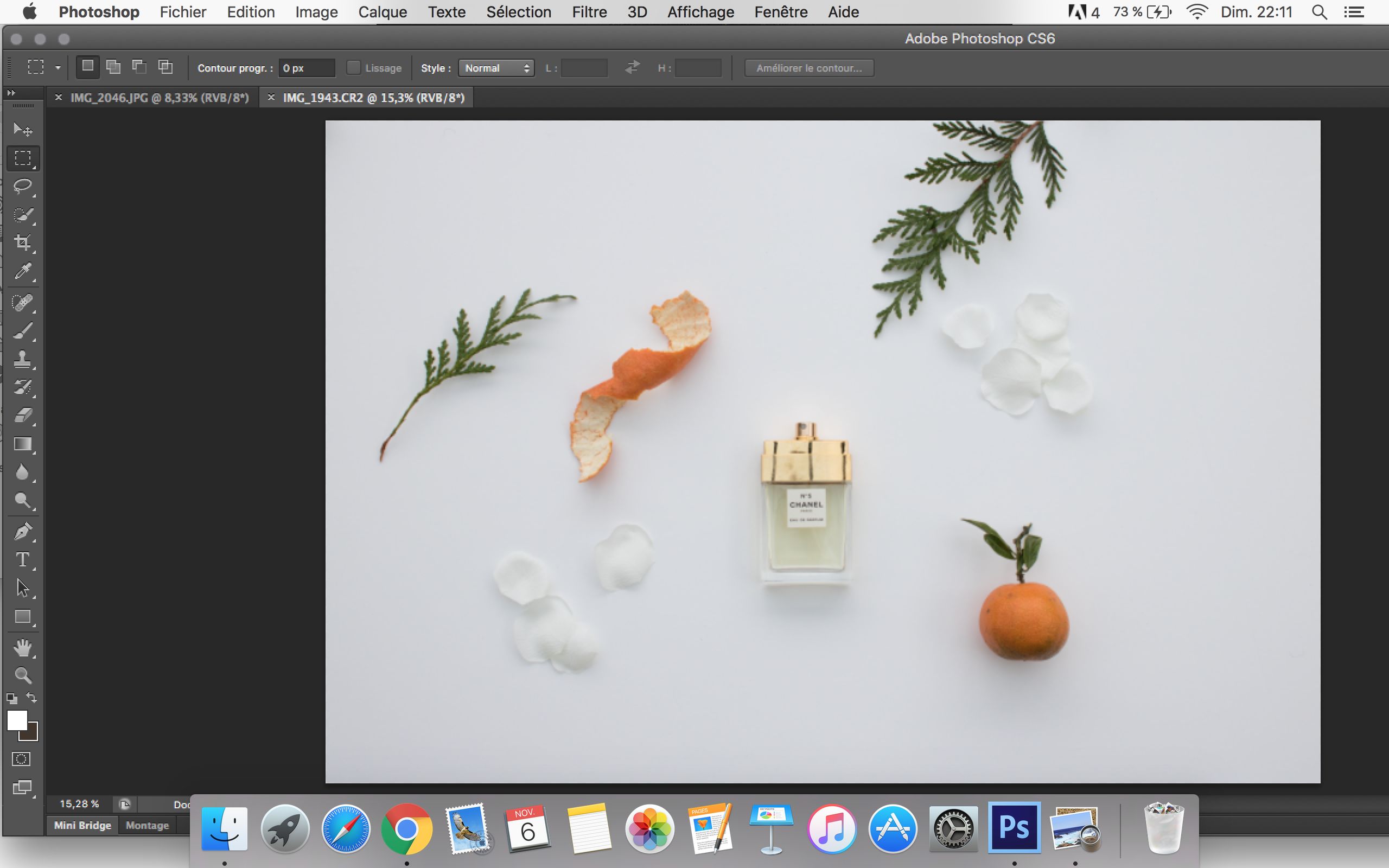The image size is (1389, 868).
Task: Select the Clone Stamp tool
Action: [x=23, y=359]
